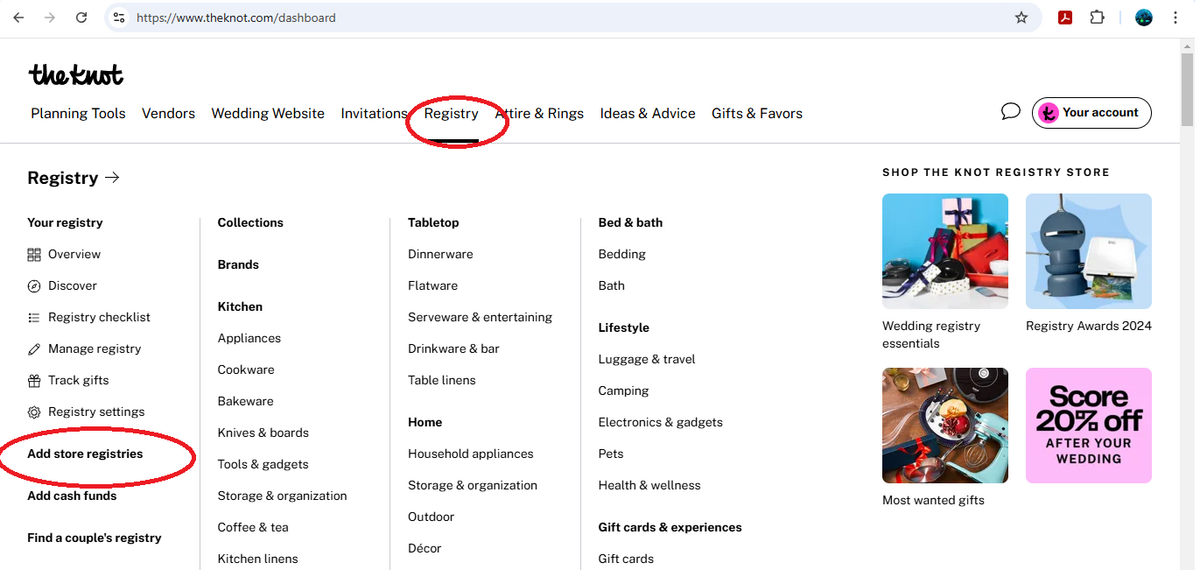Open the Invitations menu
This screenshot has height=570, width=1200.
(374, 114)
